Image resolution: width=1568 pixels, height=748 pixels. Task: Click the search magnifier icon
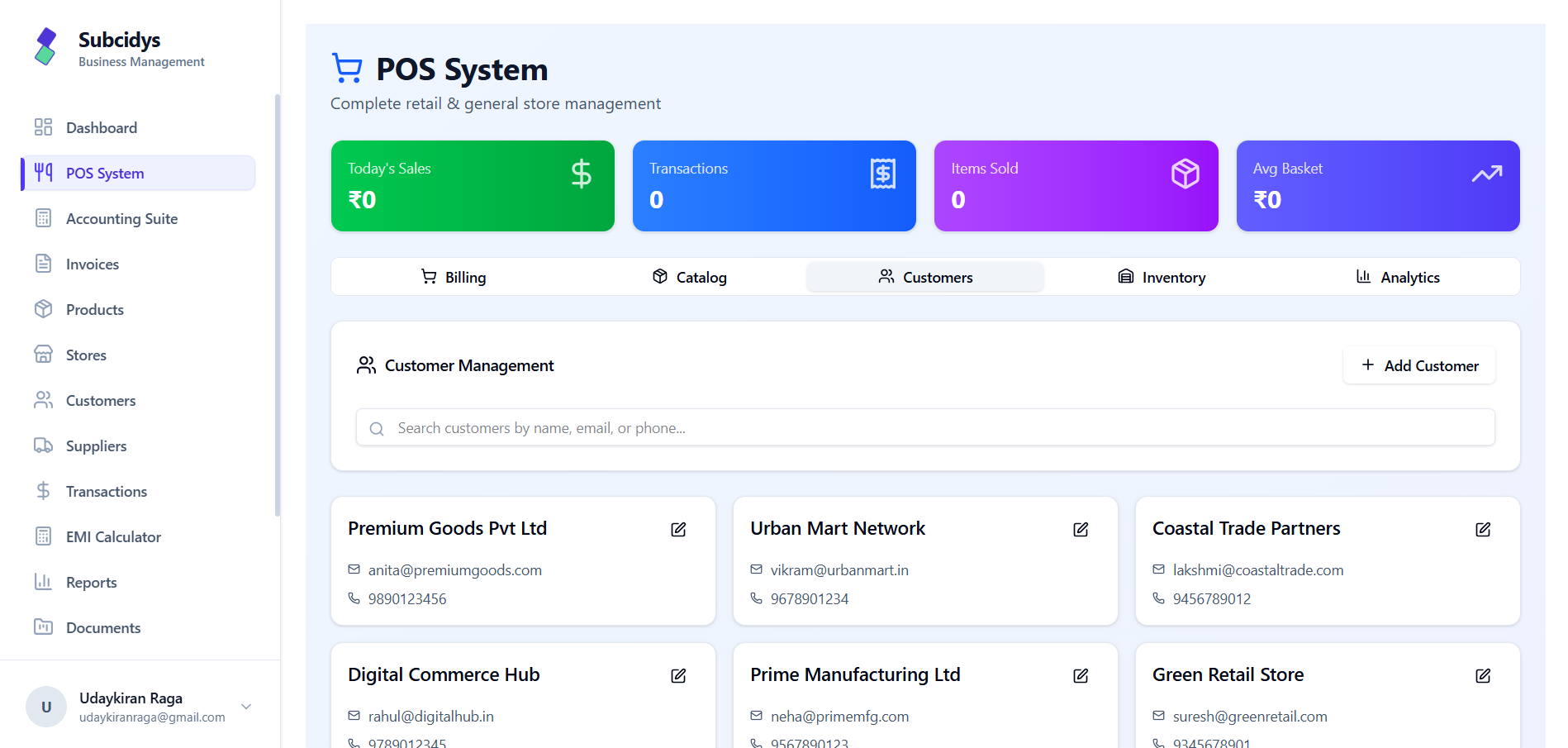[377, 428]
